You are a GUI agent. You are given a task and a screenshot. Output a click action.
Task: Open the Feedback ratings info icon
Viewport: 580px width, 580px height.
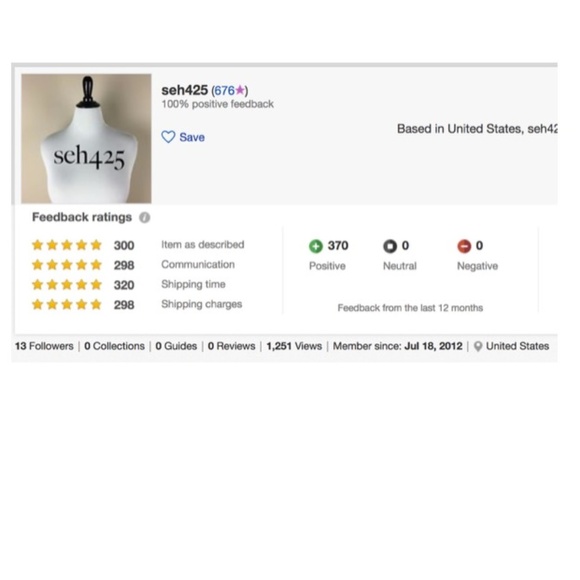pyautogui.click(x=145, y=218)
